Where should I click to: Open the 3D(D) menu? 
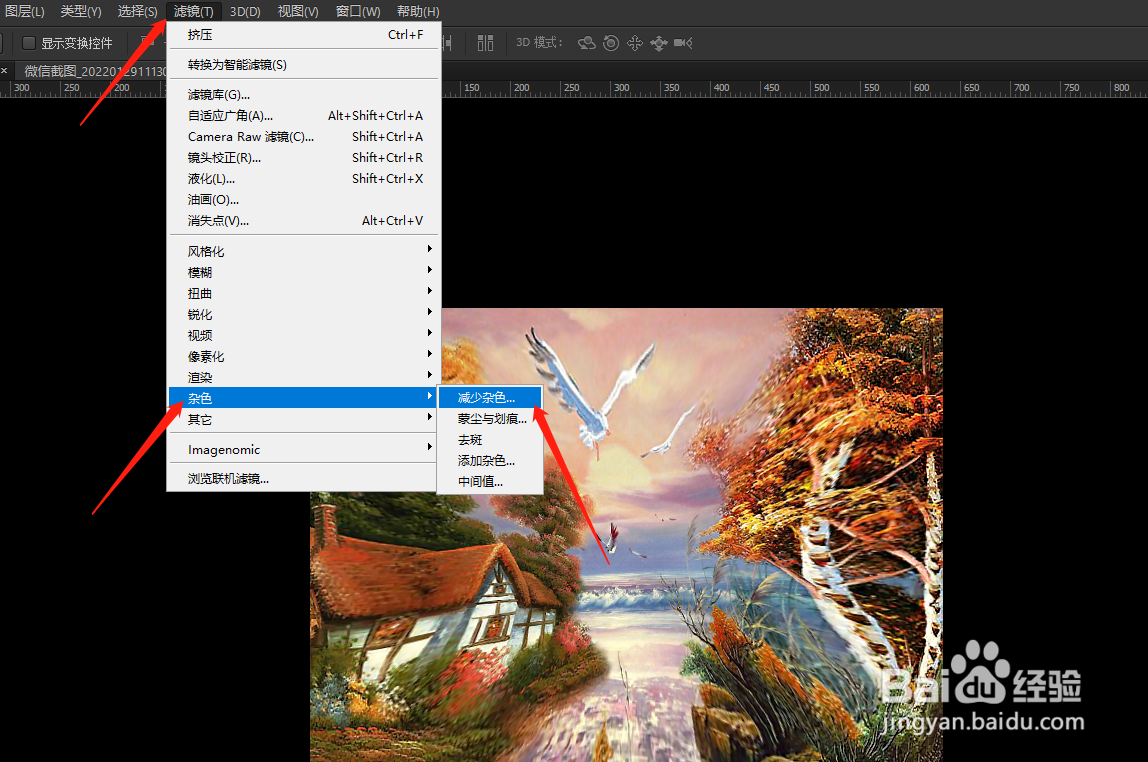tap(245, 12)
